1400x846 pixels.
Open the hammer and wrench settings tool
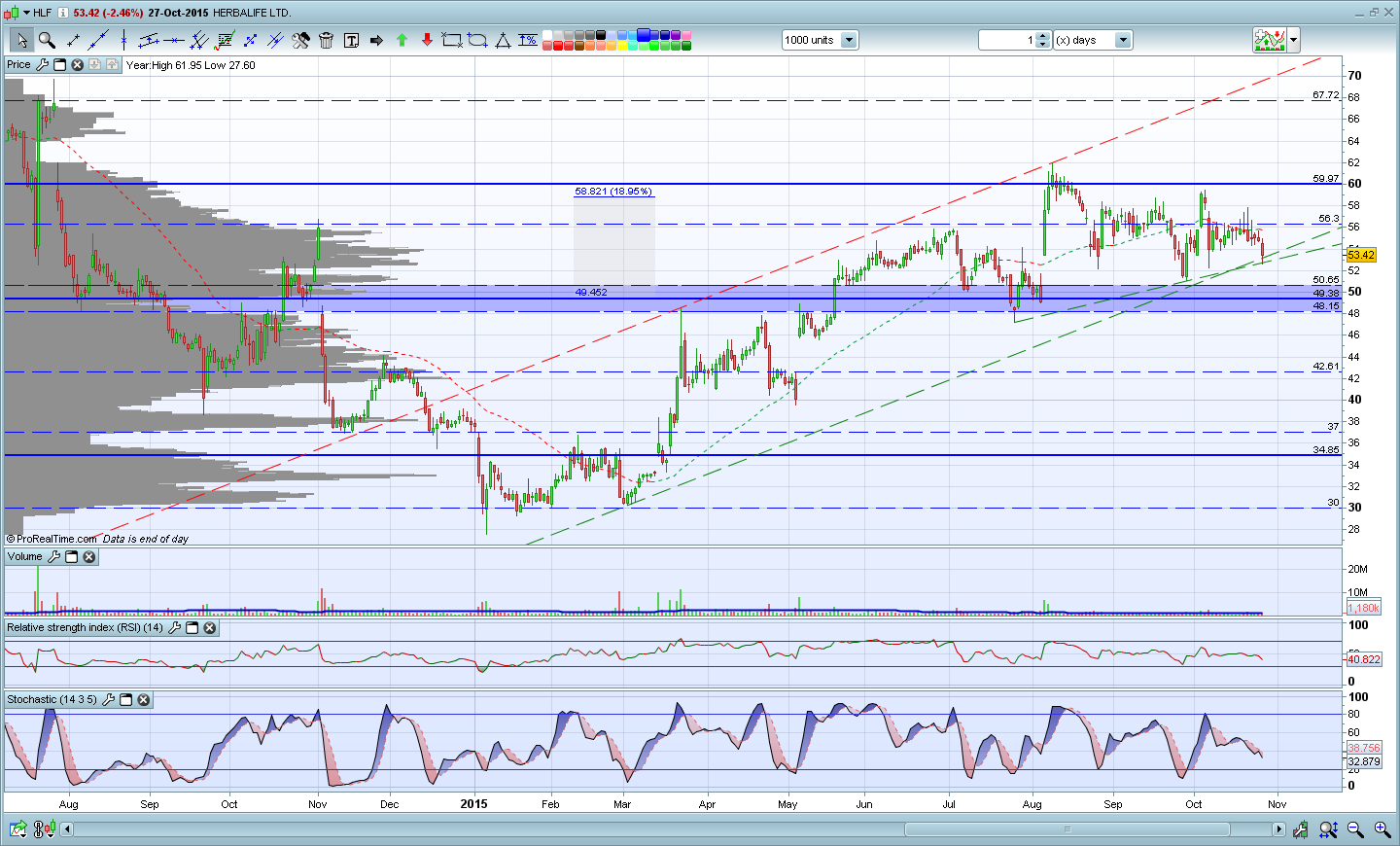click(x=300, y=40)
